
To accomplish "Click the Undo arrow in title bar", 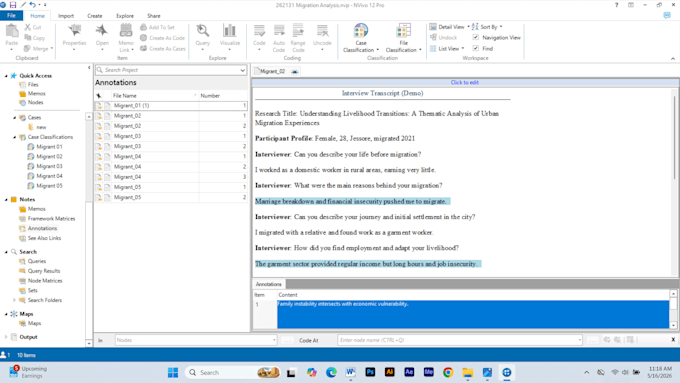I will [33, 5].
